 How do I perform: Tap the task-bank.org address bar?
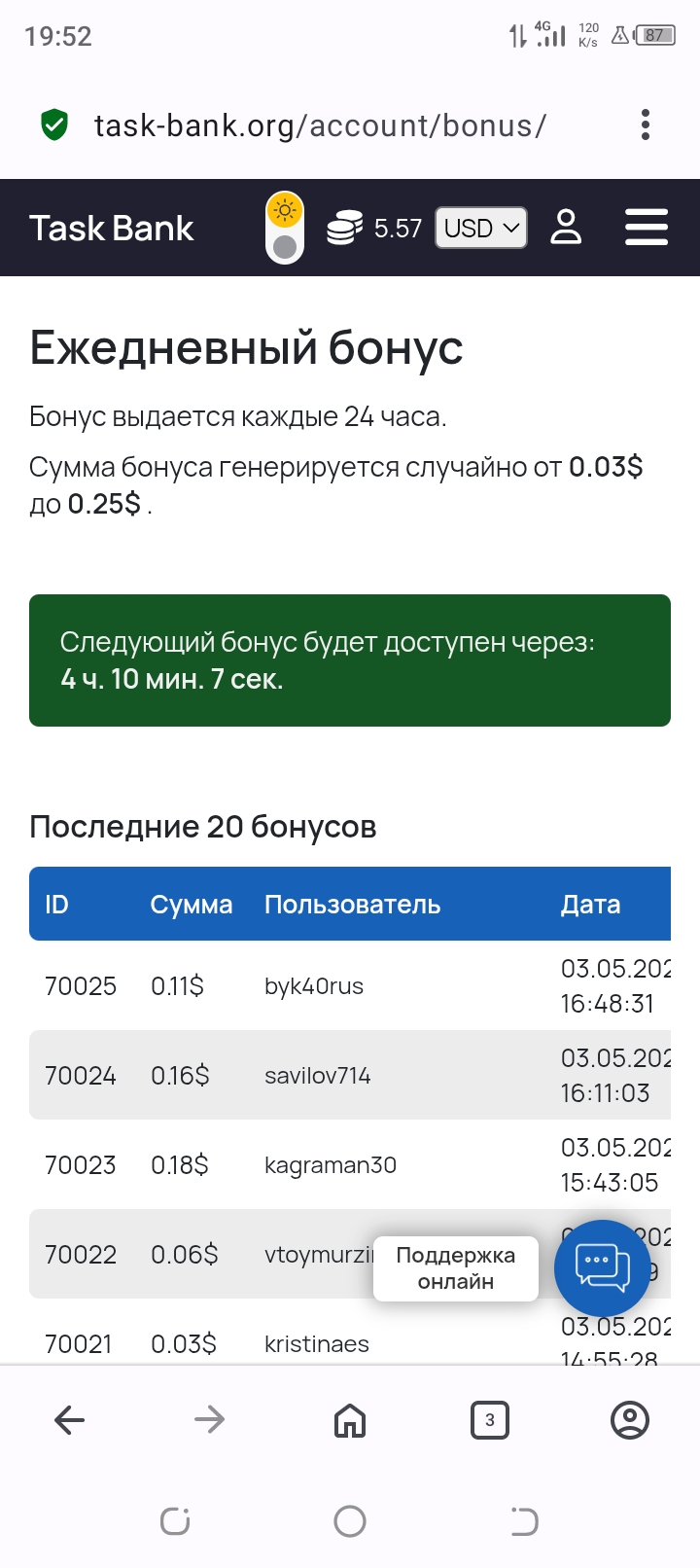(321, 125)
